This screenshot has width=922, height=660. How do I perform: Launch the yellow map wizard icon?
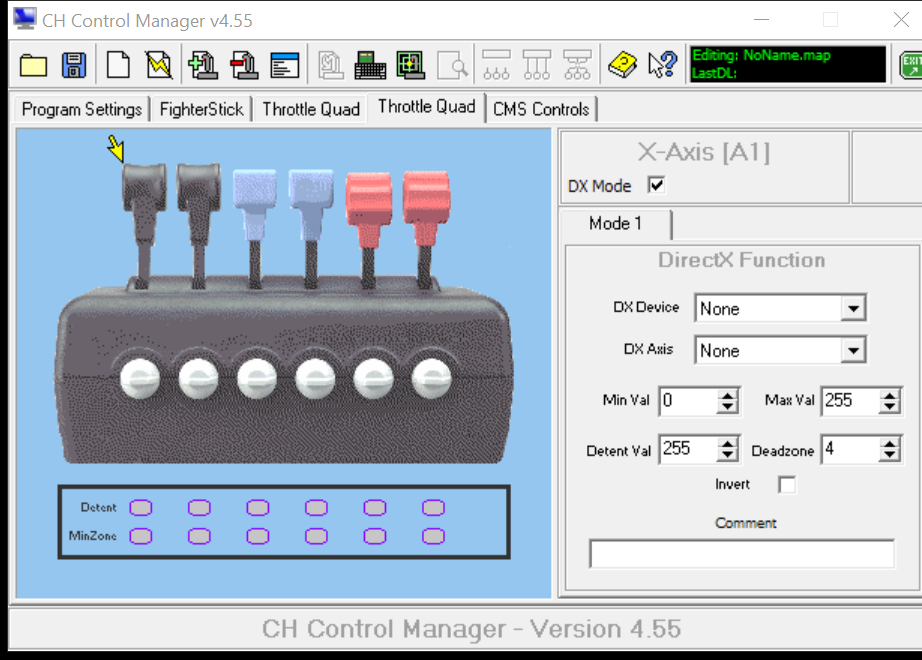pos(159,65)
